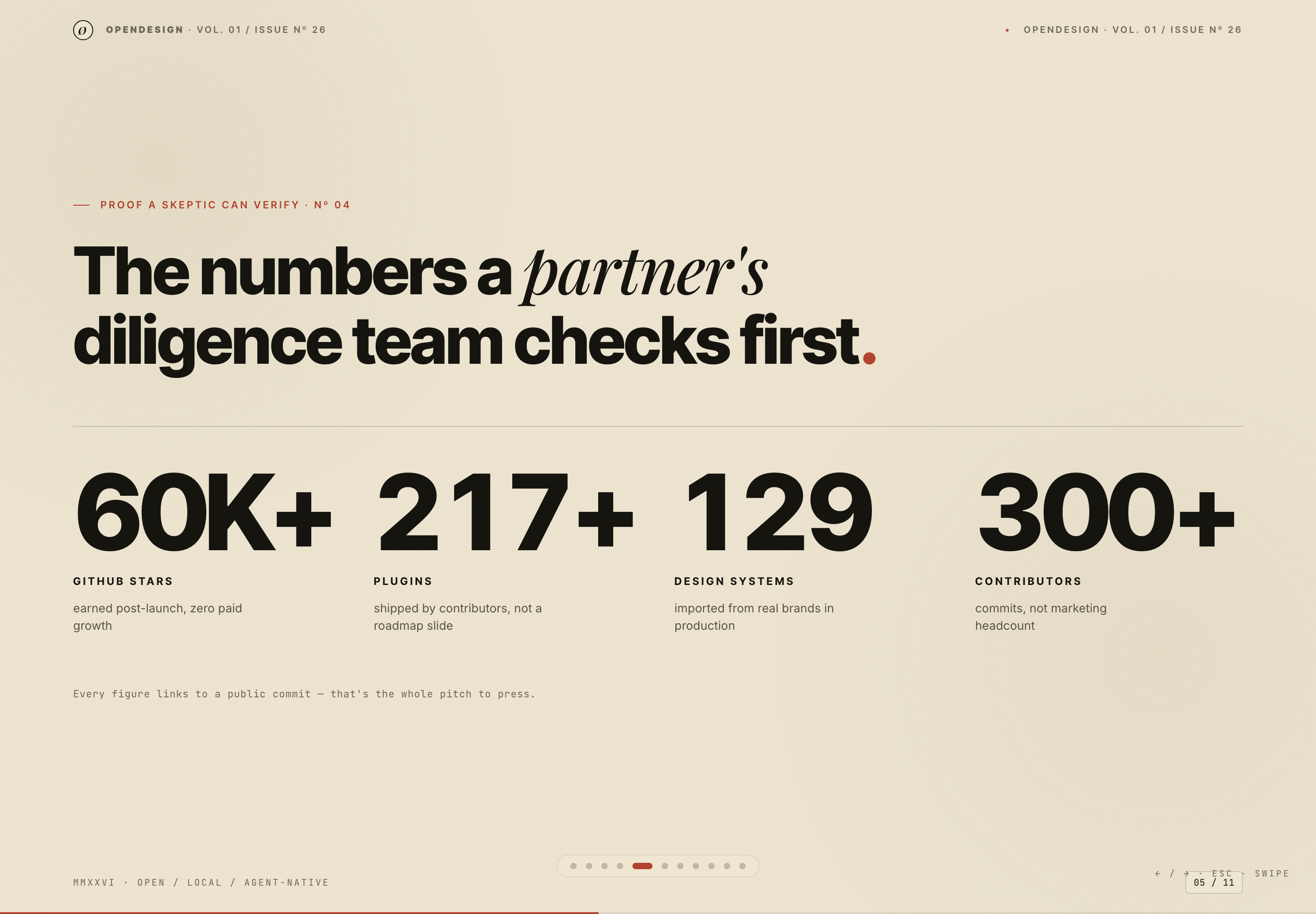Click the 60K+ GitHub stars figure

tap(203, 511)
